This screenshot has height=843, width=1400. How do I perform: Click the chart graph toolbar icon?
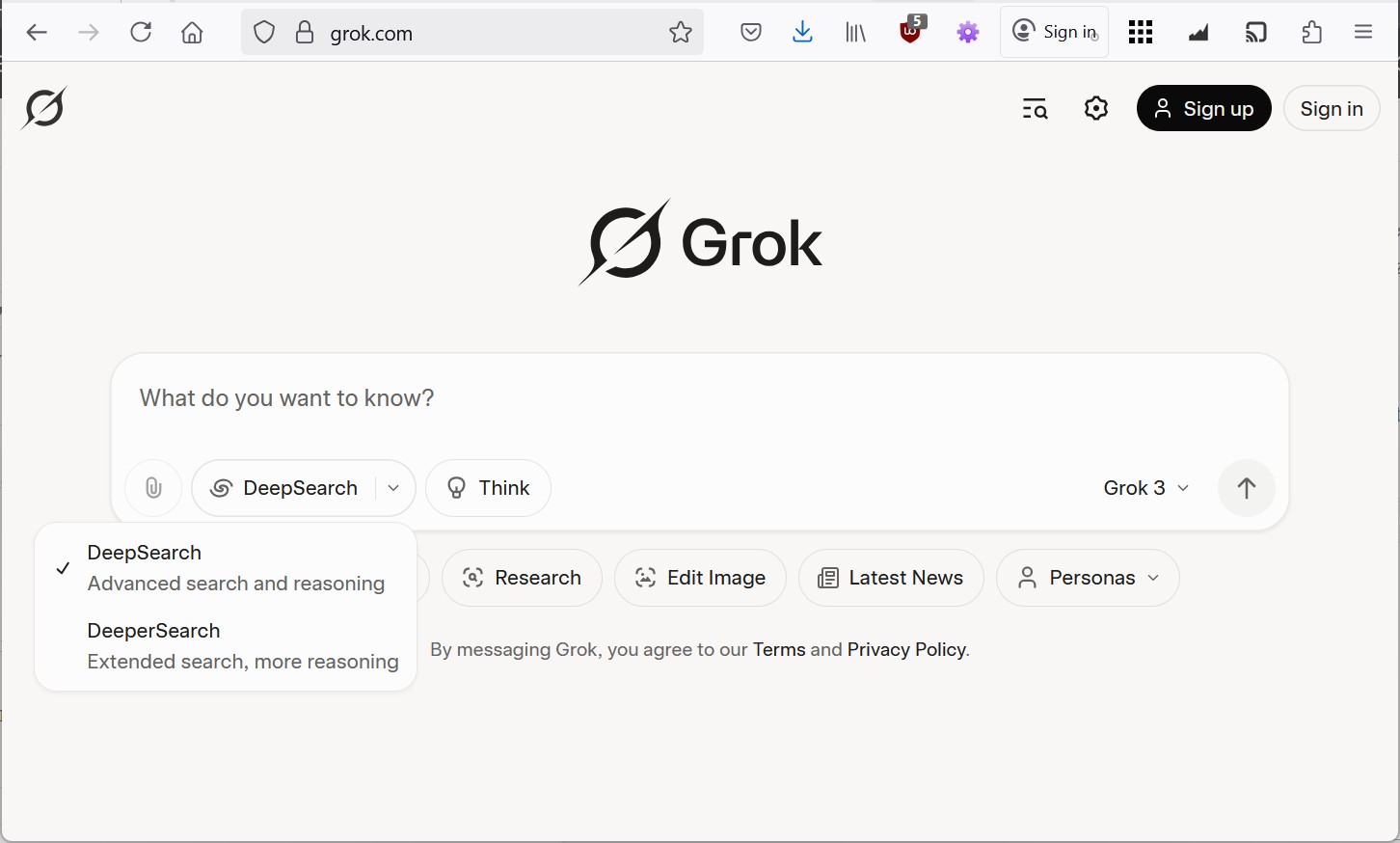pos(1198,33)
